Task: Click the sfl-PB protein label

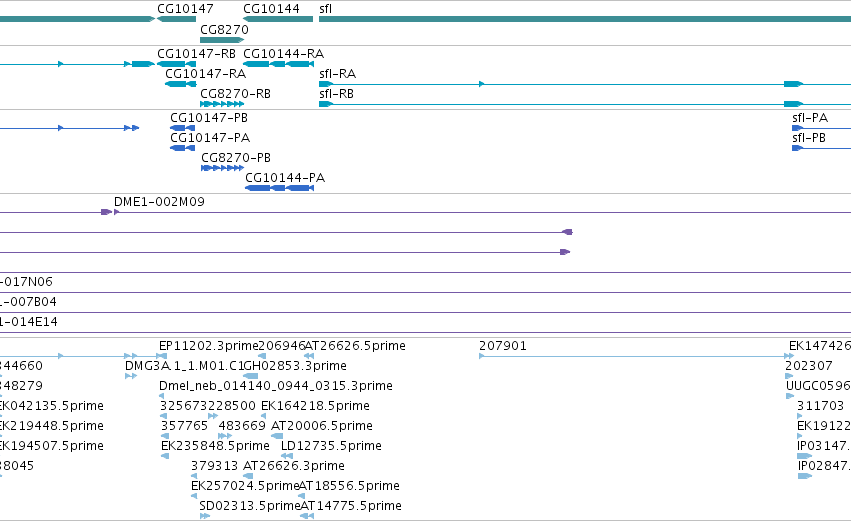Action: coord(809,138)
